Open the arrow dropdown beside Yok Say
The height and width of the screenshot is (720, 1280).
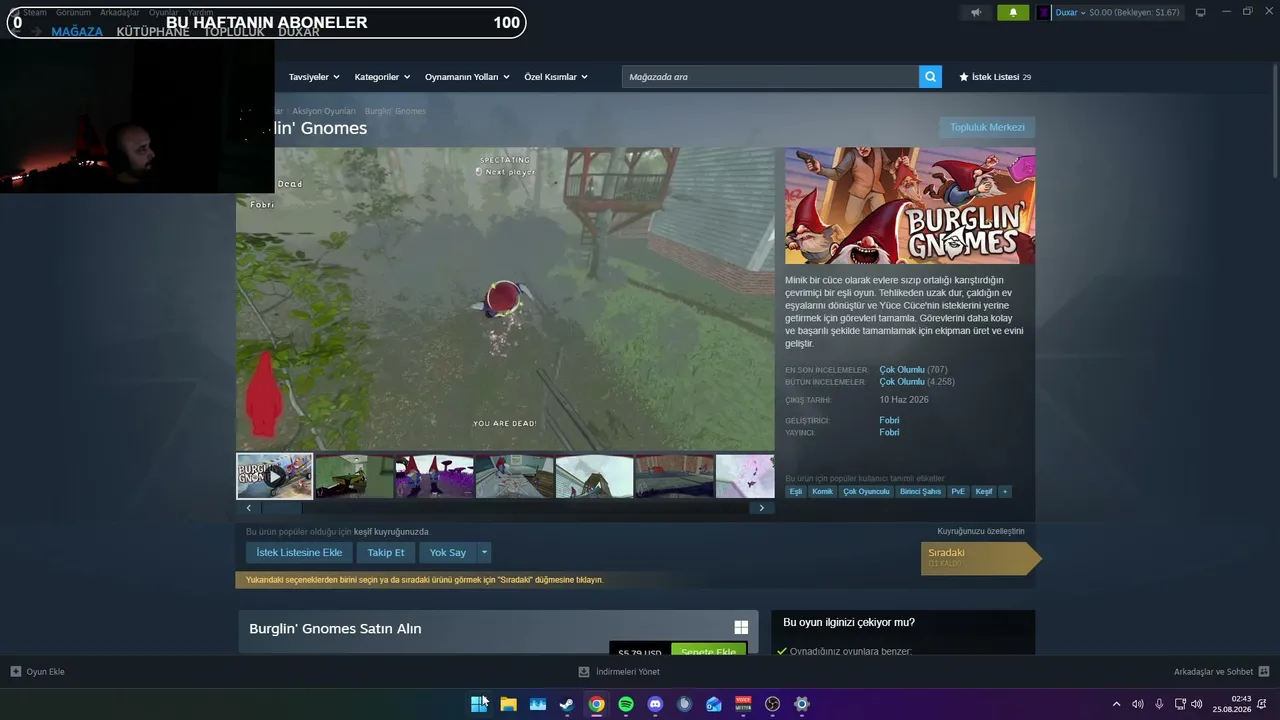click(485, 552)
